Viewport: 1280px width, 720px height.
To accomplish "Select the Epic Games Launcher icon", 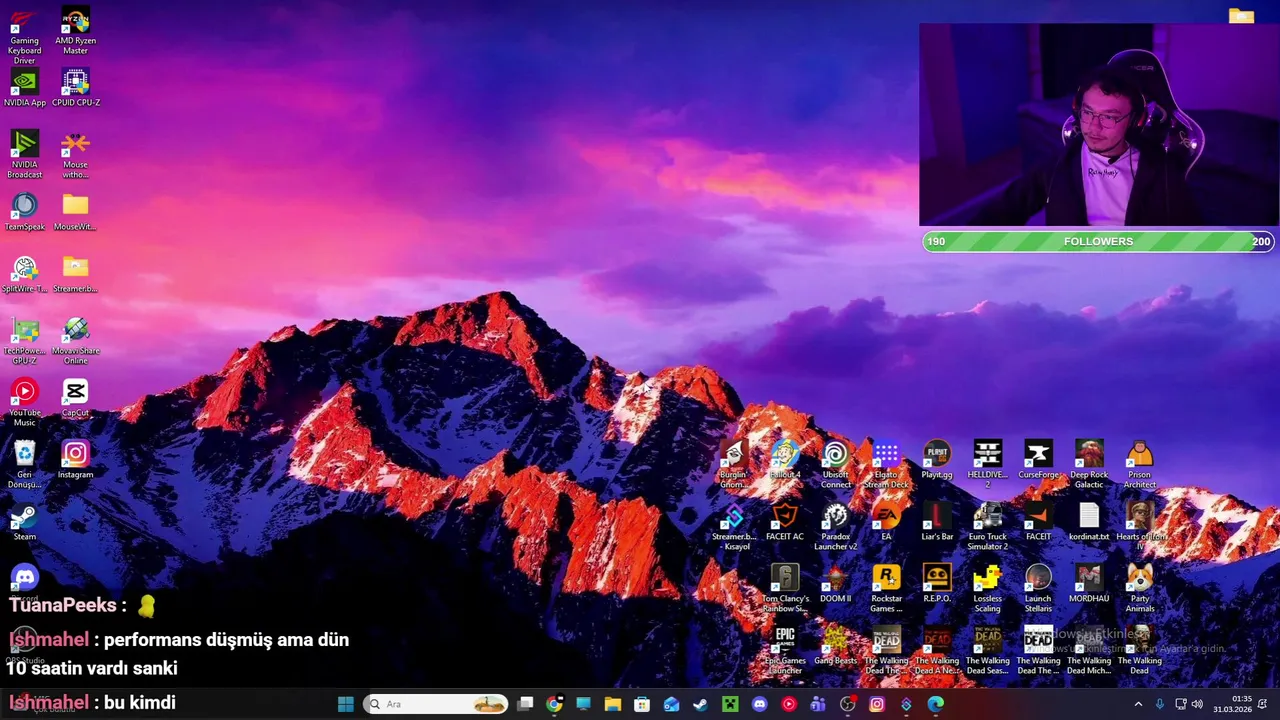I will (785, 651).
